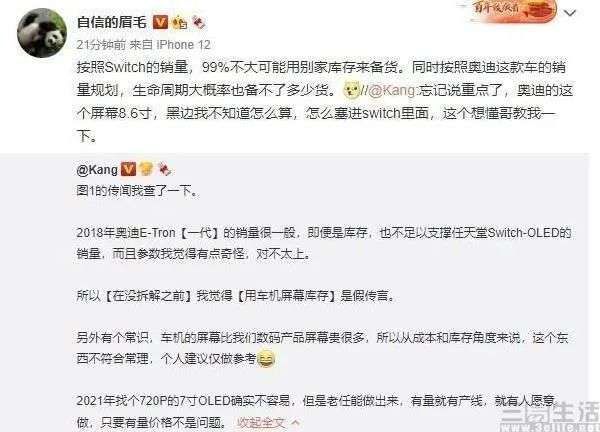
Task: Open the @Kang author name in the quoted post
Action: click(97, 169)
